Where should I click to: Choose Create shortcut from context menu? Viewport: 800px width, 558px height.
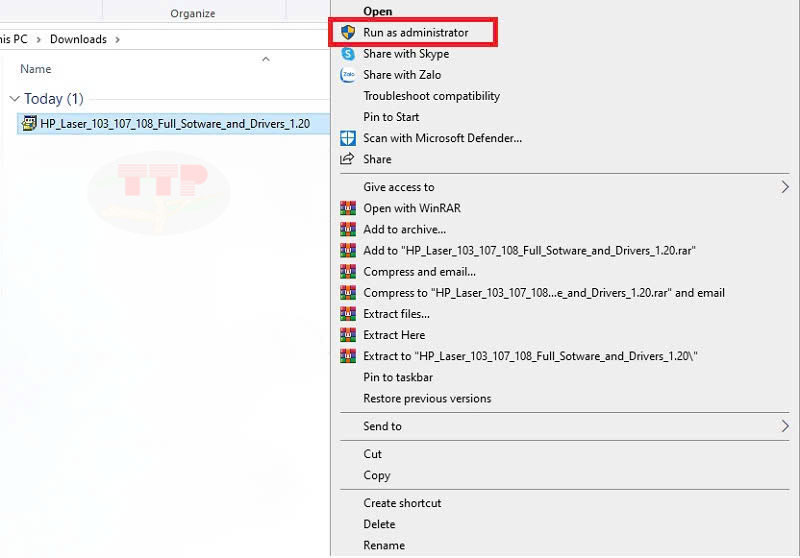[402, 503]
